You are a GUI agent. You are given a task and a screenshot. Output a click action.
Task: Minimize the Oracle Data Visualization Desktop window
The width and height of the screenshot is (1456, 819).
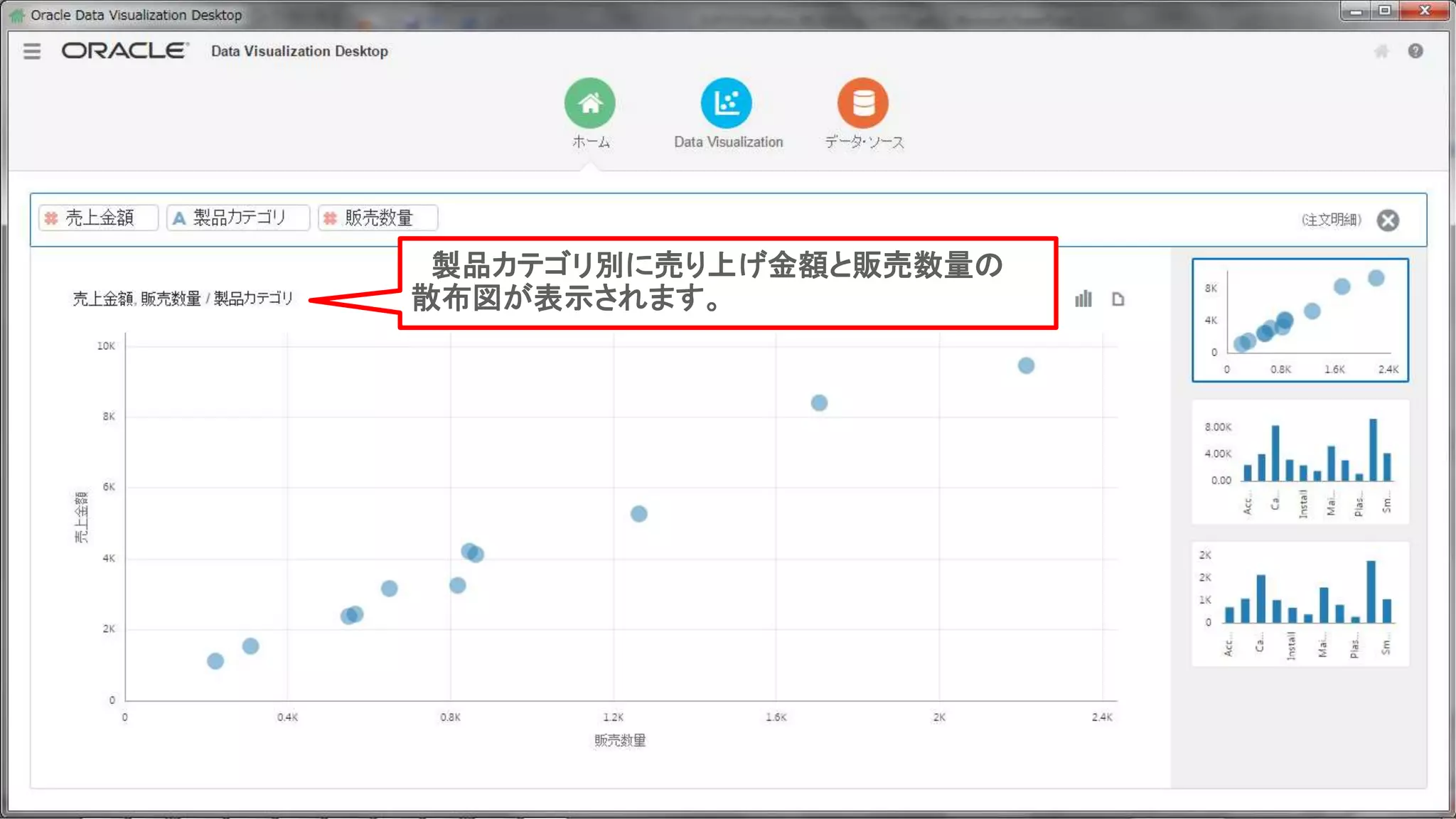[1356, 11]
